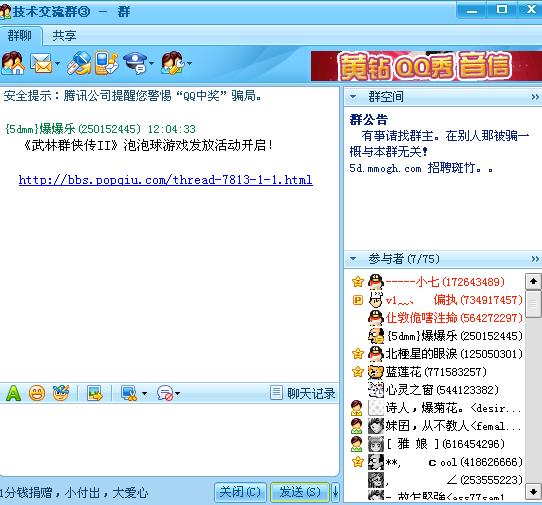Click avatar of {5dmm}爆爆乐 in list

click(x=376, y=336)
